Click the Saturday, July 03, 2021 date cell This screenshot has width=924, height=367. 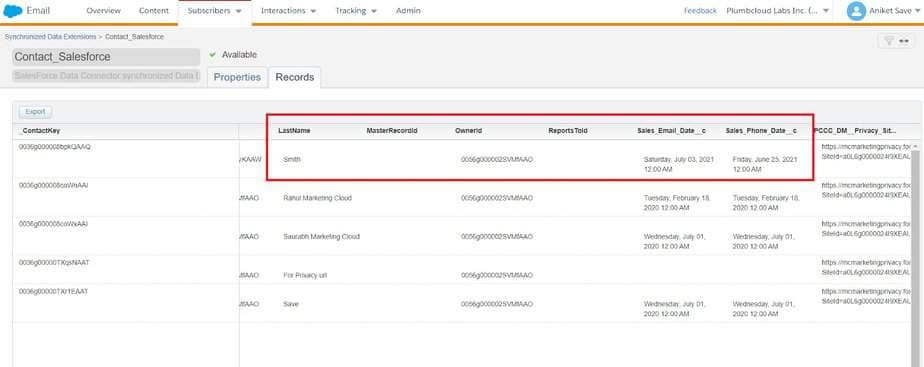point(678,164)
